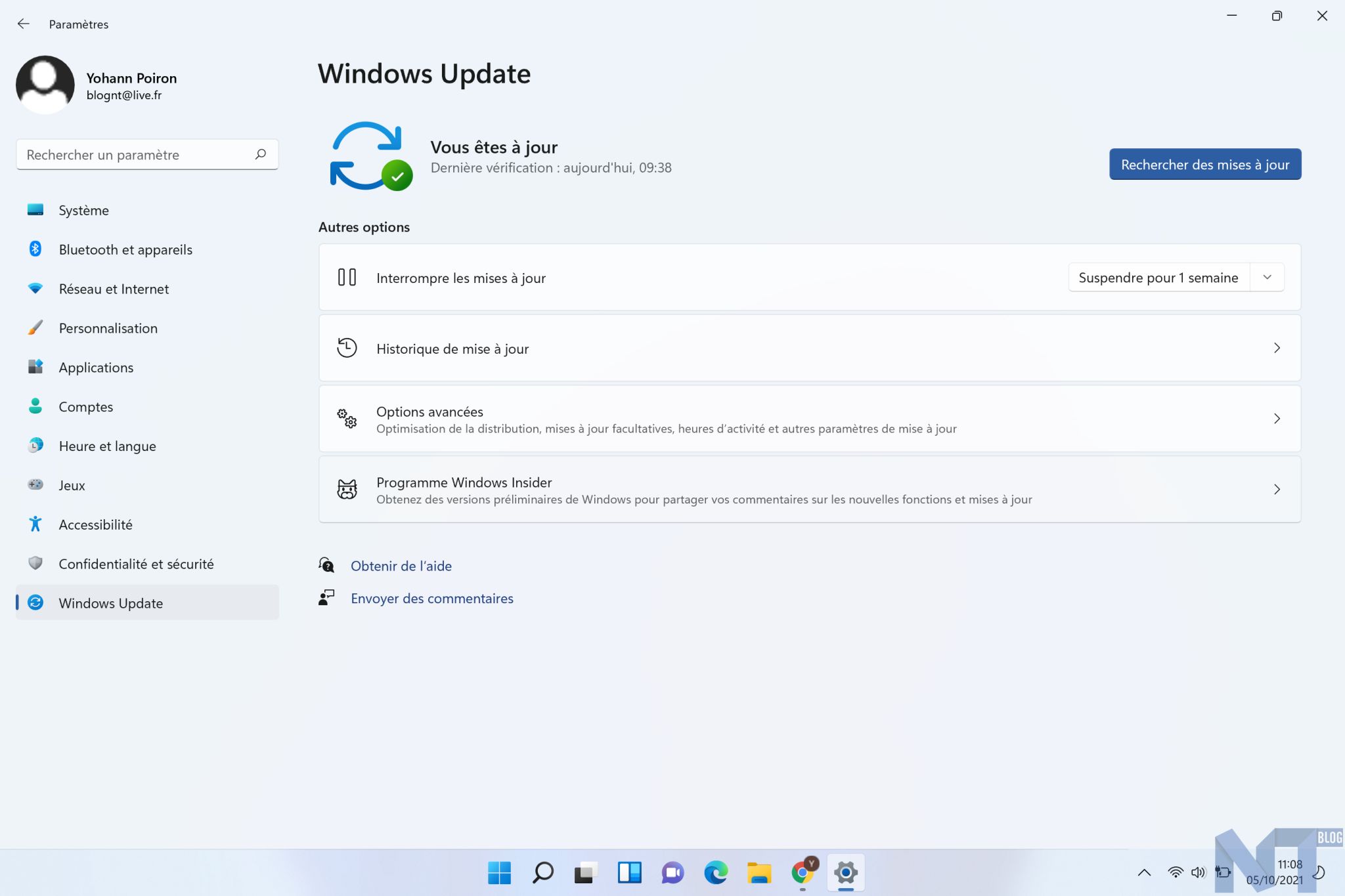
Task: Open Microsoft Edge from the taskbar
Action: [716, 872]
